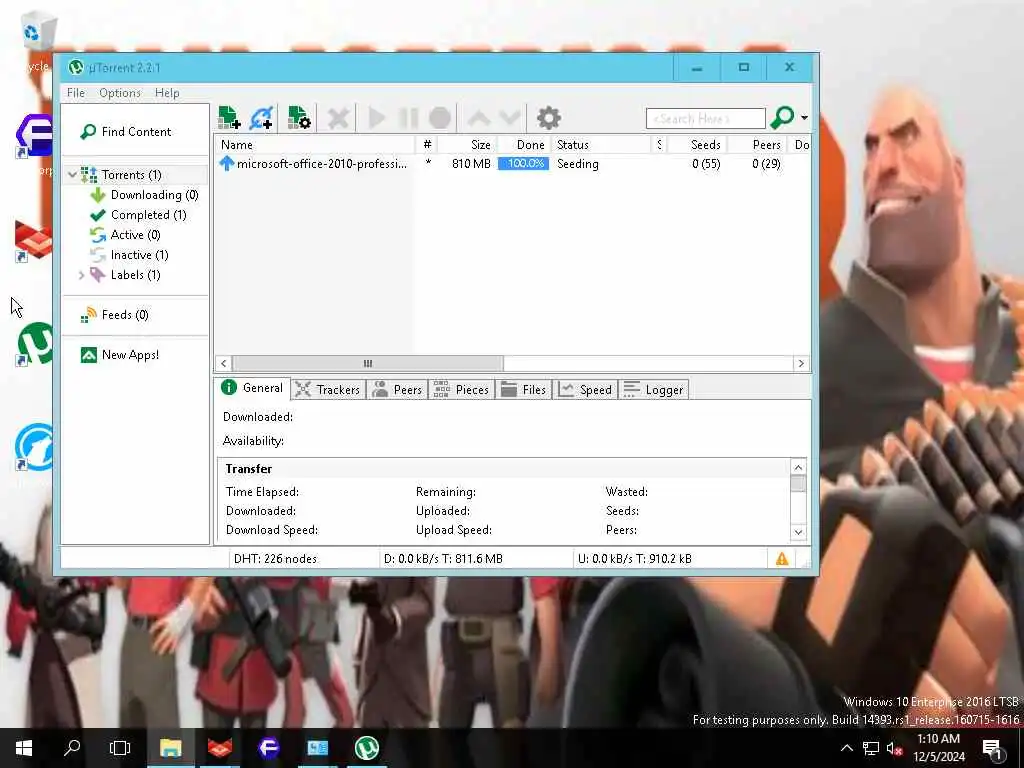This screenshot has width=1024, height=768.
Task: Click the Remove torrent X icon
Action: pyautogui.click(x=338, y=118)
